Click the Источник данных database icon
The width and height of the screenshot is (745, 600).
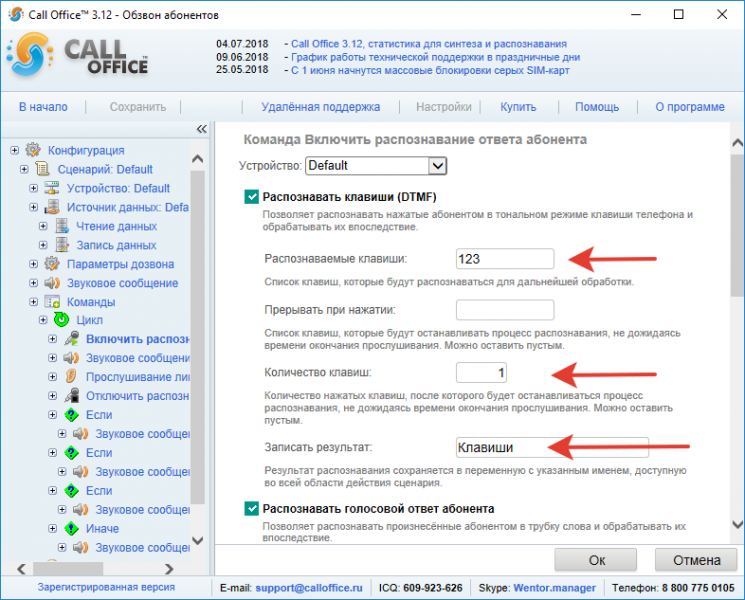(52, 207)
